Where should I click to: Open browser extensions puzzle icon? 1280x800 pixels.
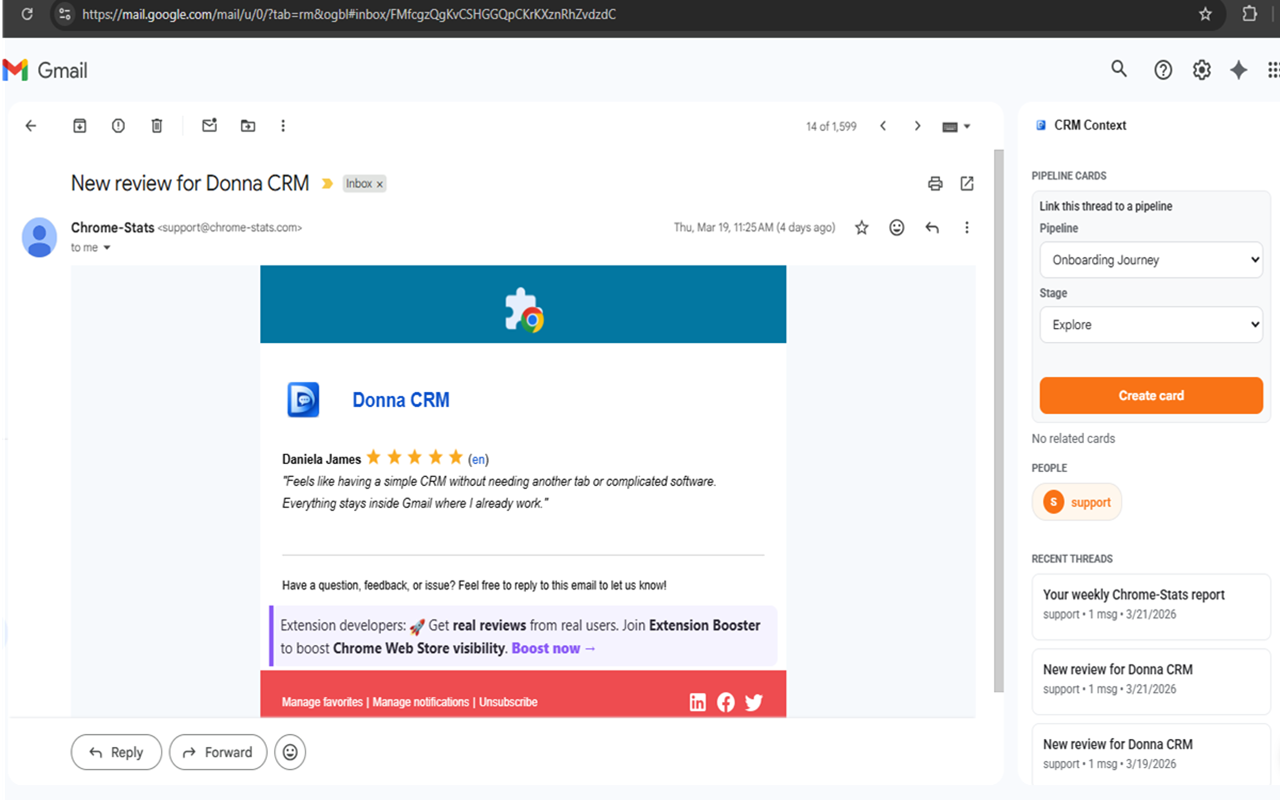coord(1250,14)
